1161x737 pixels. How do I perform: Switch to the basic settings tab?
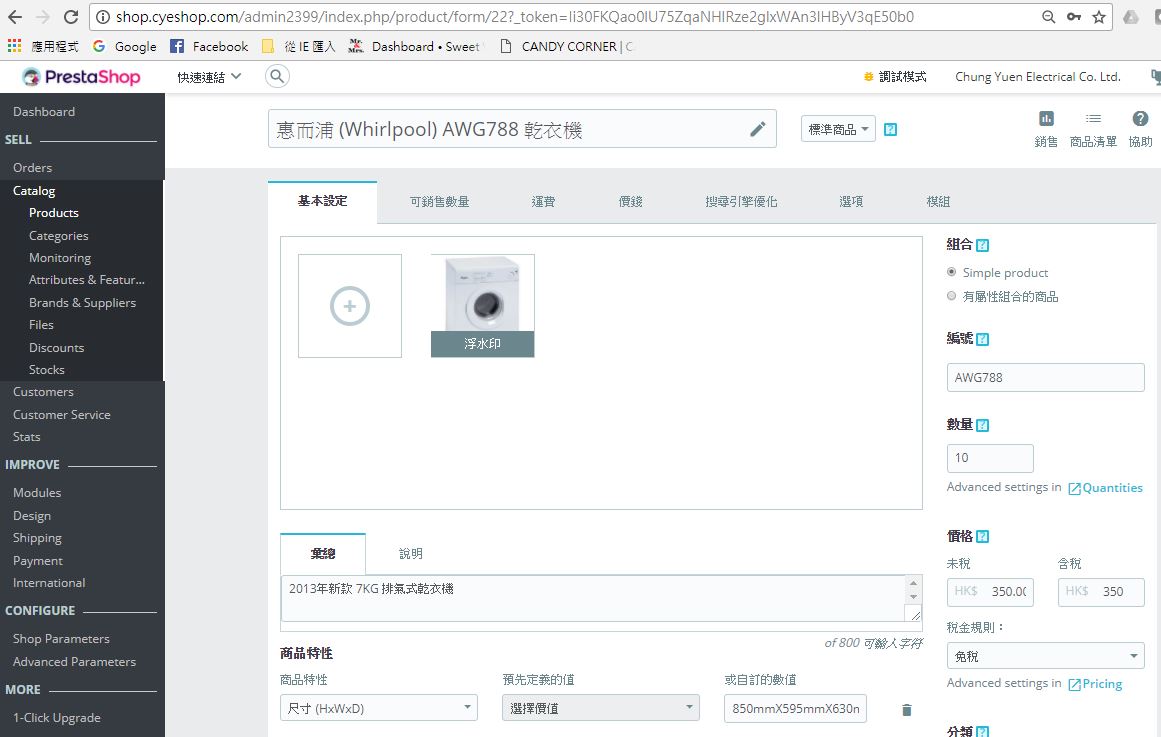(322, 201)
